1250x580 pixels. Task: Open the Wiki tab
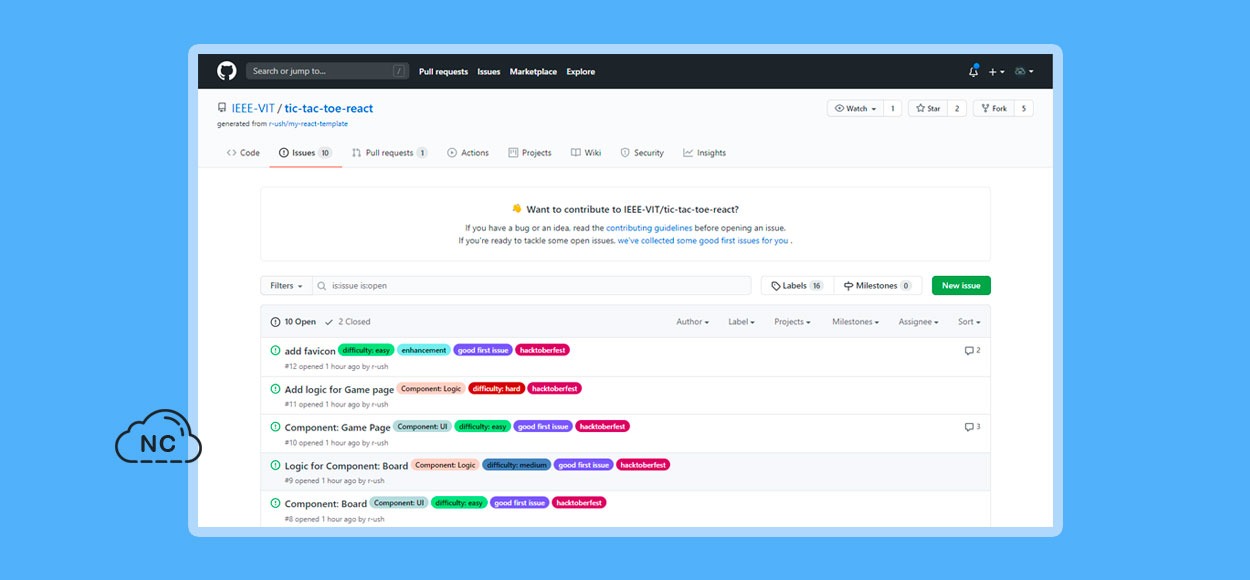586,153
